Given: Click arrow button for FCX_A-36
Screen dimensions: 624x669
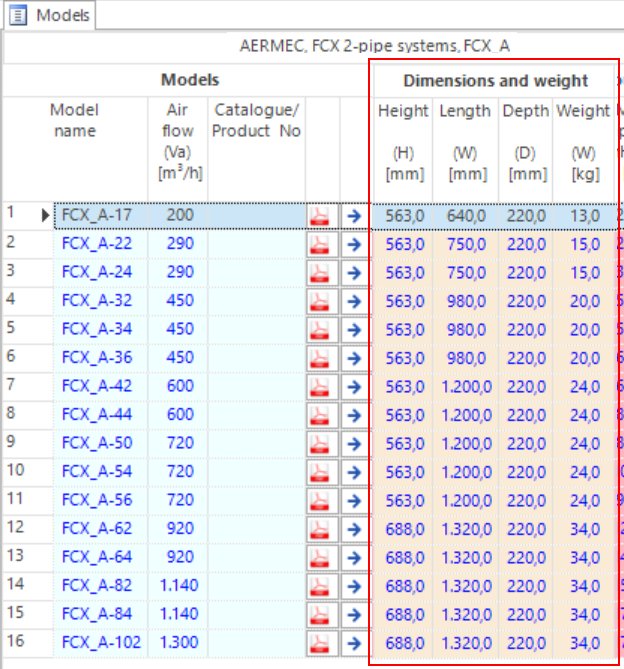Looking at the screenshot, I should tap(354, 357).
